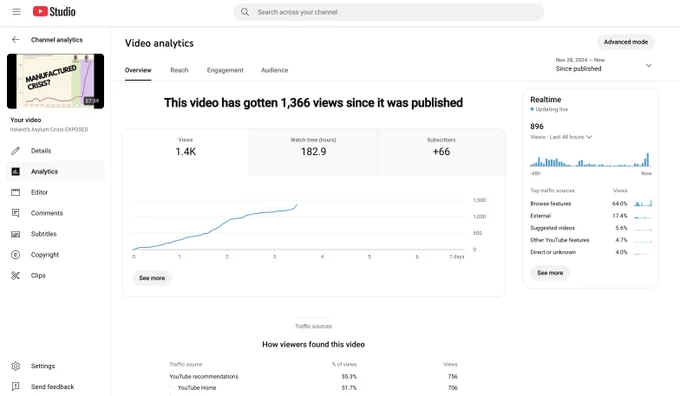Click the back arrow to Channel analytics
This screenshot has height=396, width=680.
coord(16,39)
